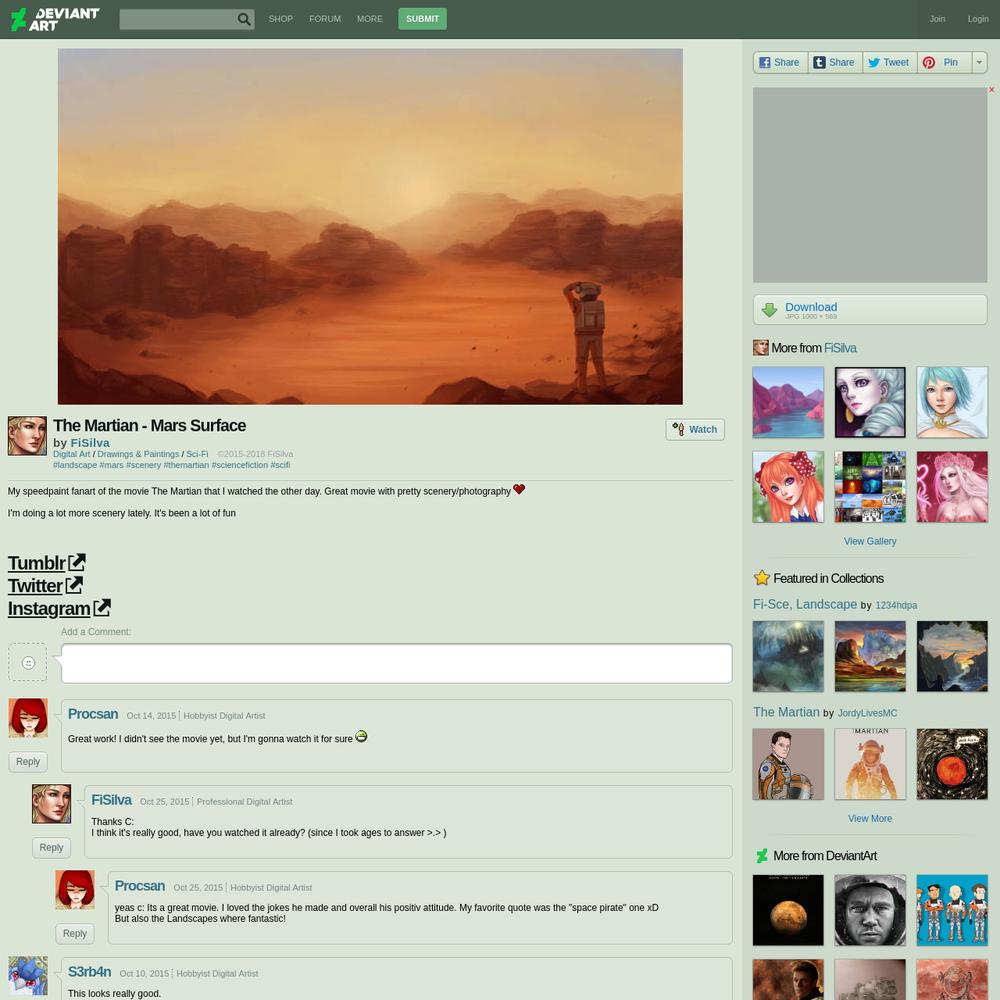This screenshot has width=1000, height=1000.
Task: Open the Shop menu
Action: [281, 19]
